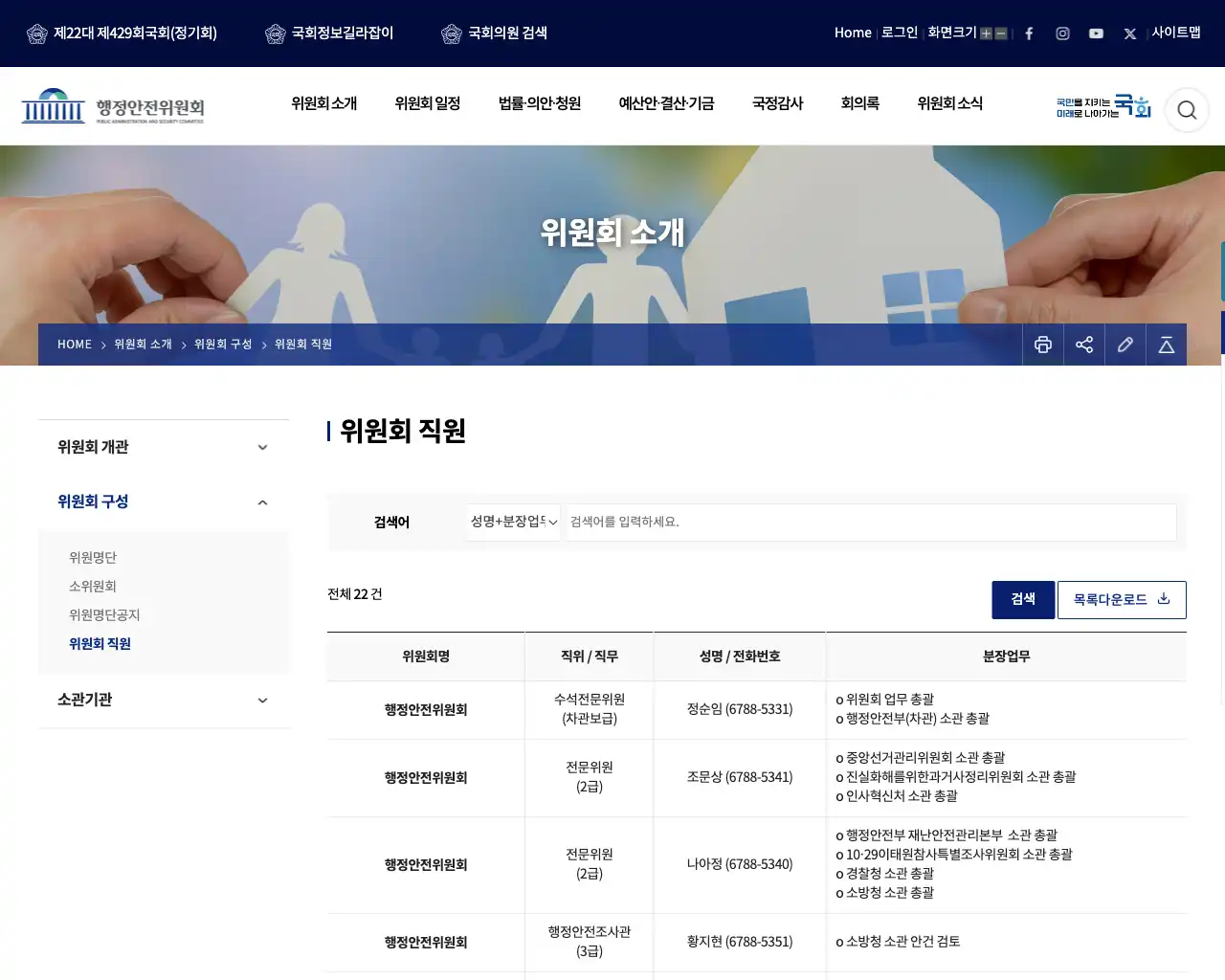The height and width of the screenshot is (980, 1225).
Task: Click the emblem icon beside 제22대 제429회국회
Action: tap(36, 33)
